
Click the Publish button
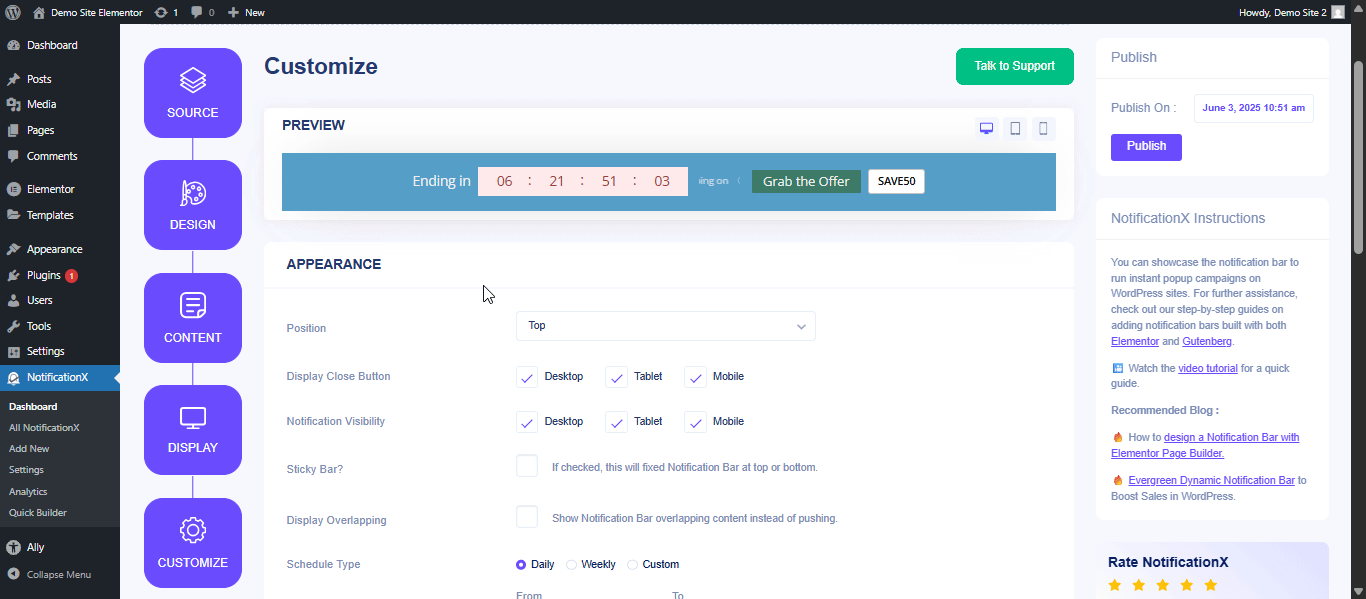[1146, 147]
